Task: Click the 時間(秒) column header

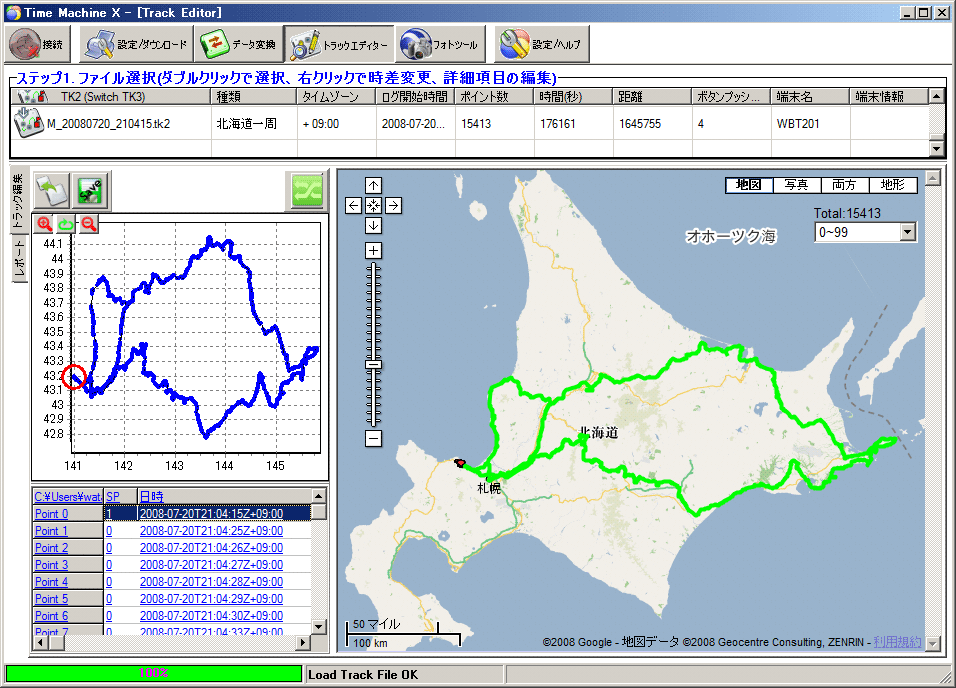Action: (x=573, y=96)
